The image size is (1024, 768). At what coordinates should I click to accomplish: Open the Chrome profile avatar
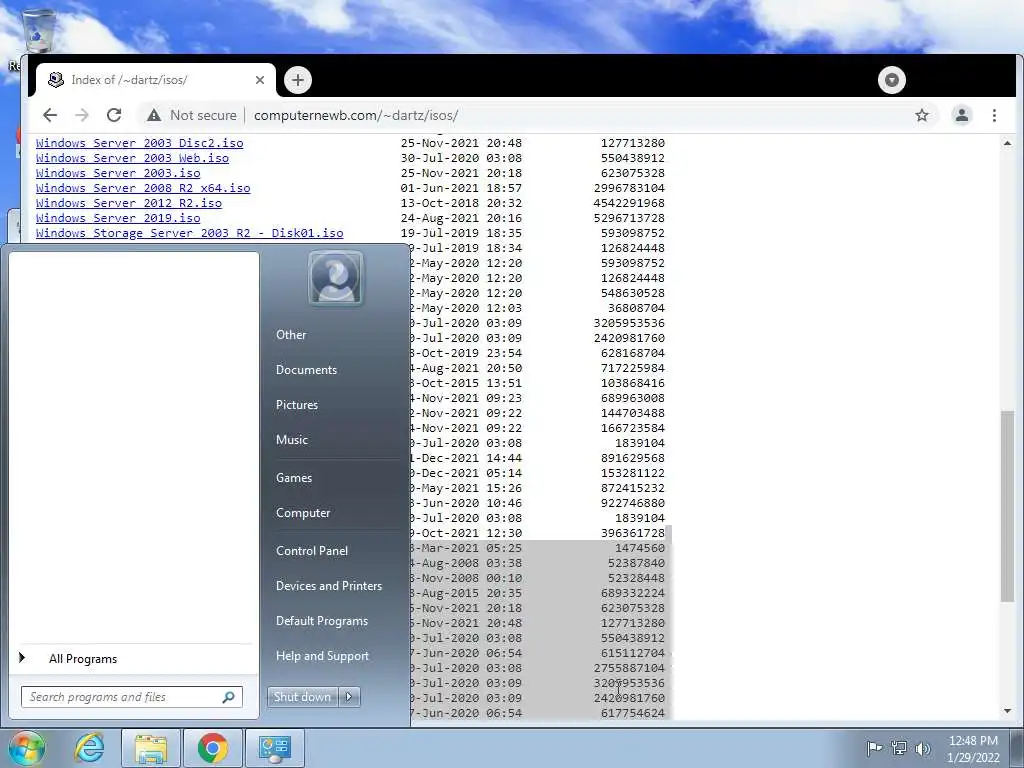pos(961,116)
